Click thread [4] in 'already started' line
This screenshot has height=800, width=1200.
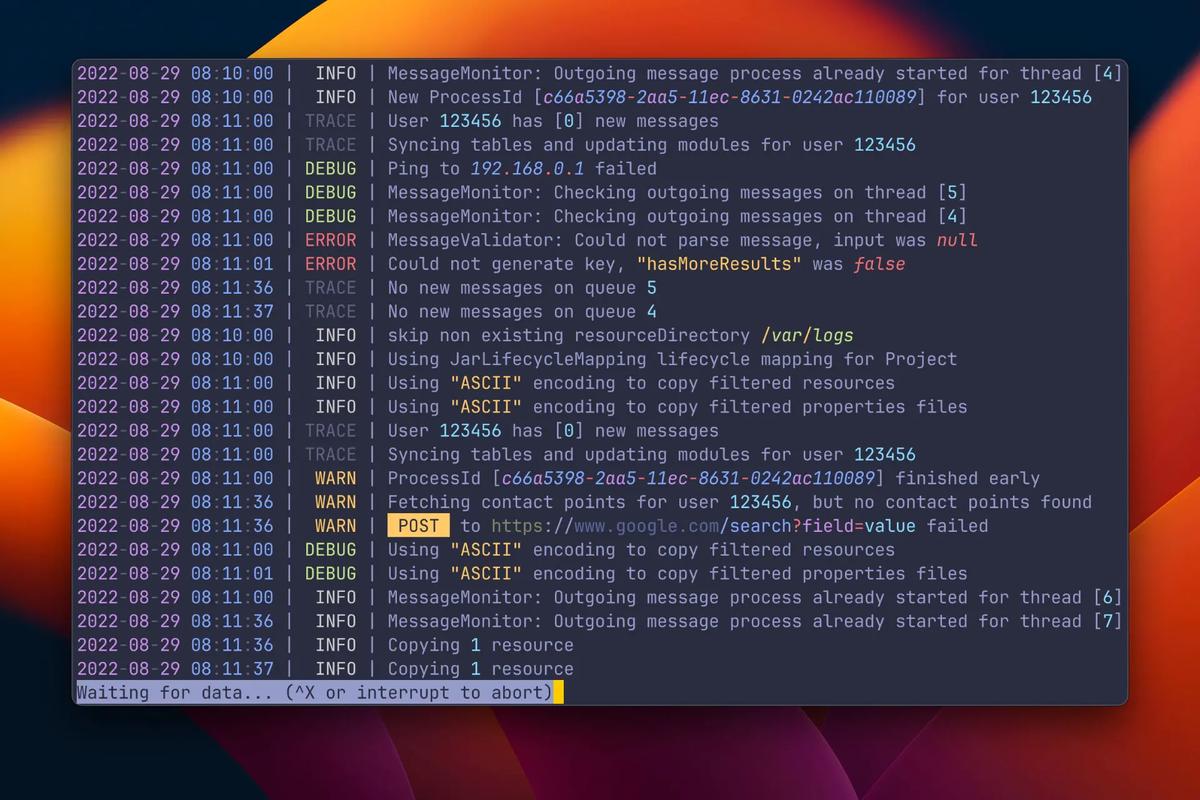pyautogui.click(x=1107, y=73)
